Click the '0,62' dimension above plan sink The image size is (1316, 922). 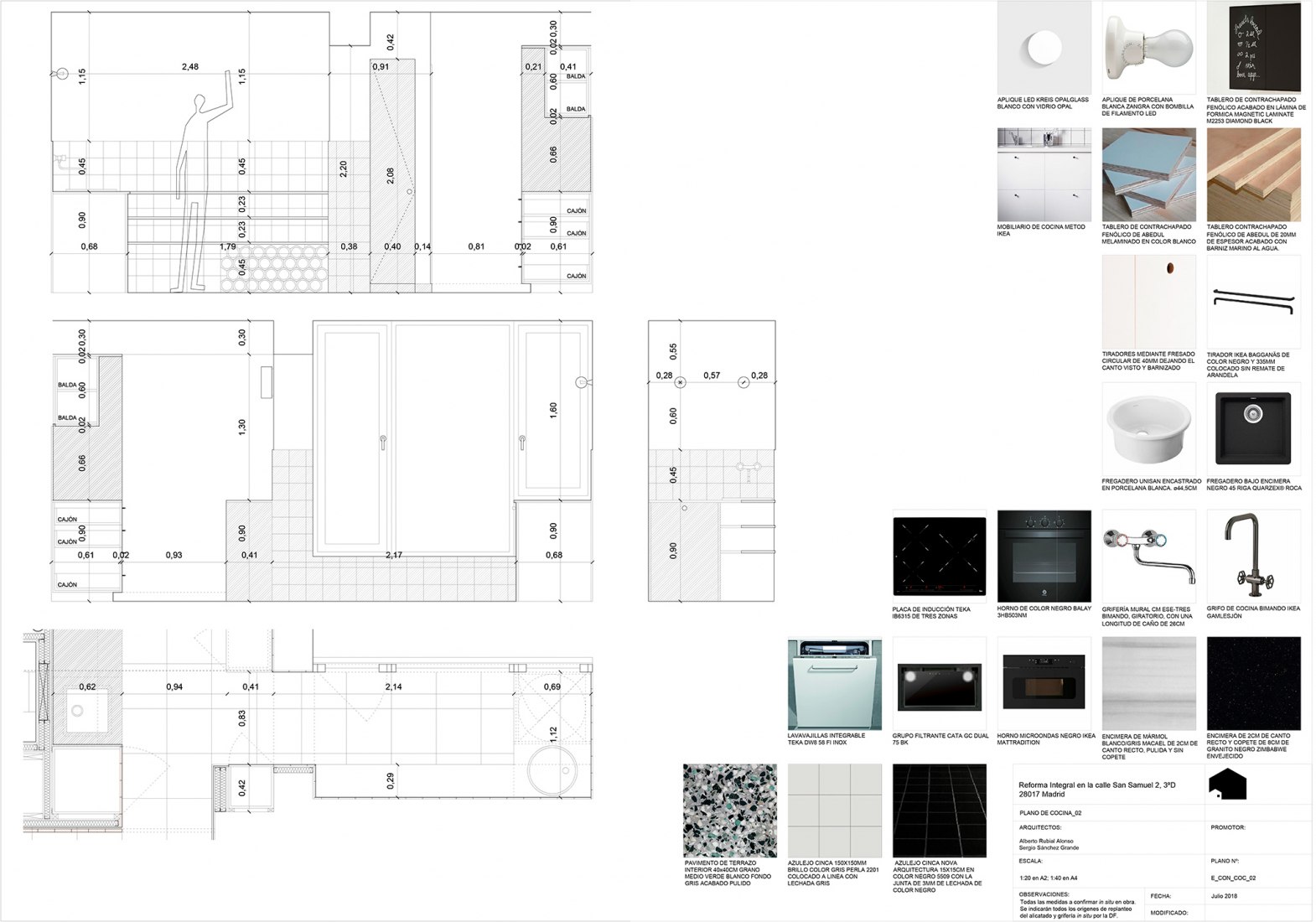pos(87,686)
